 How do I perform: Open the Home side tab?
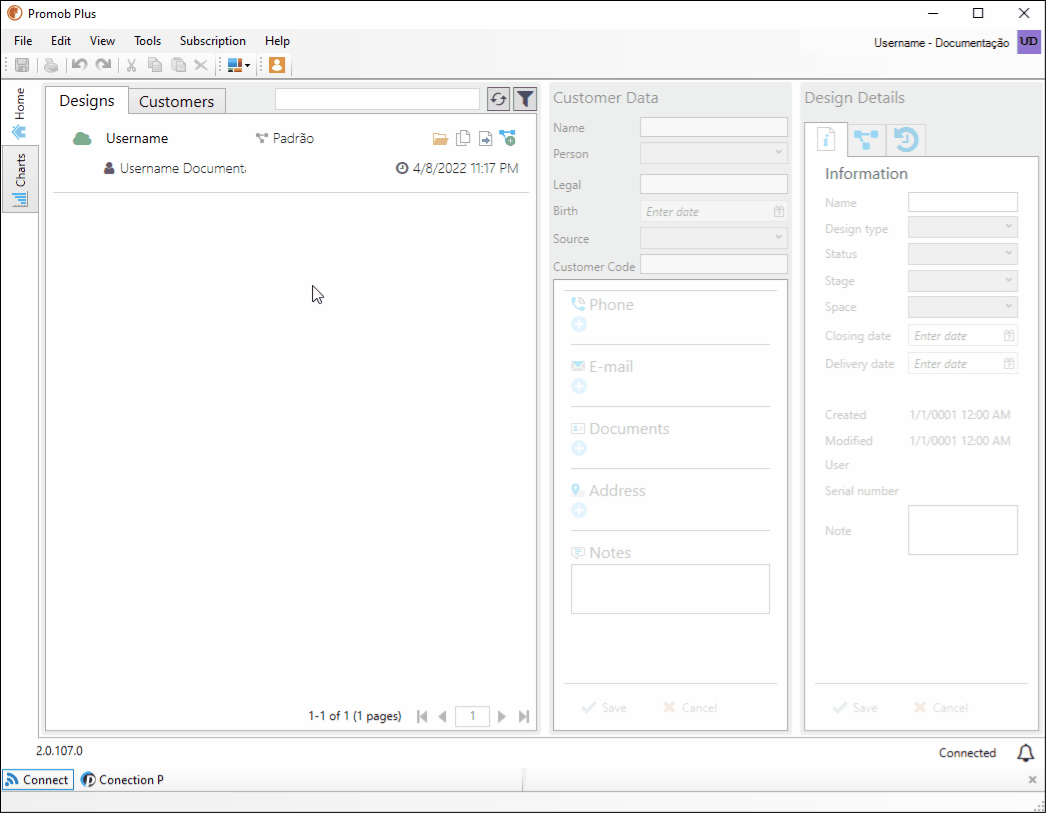19,113
